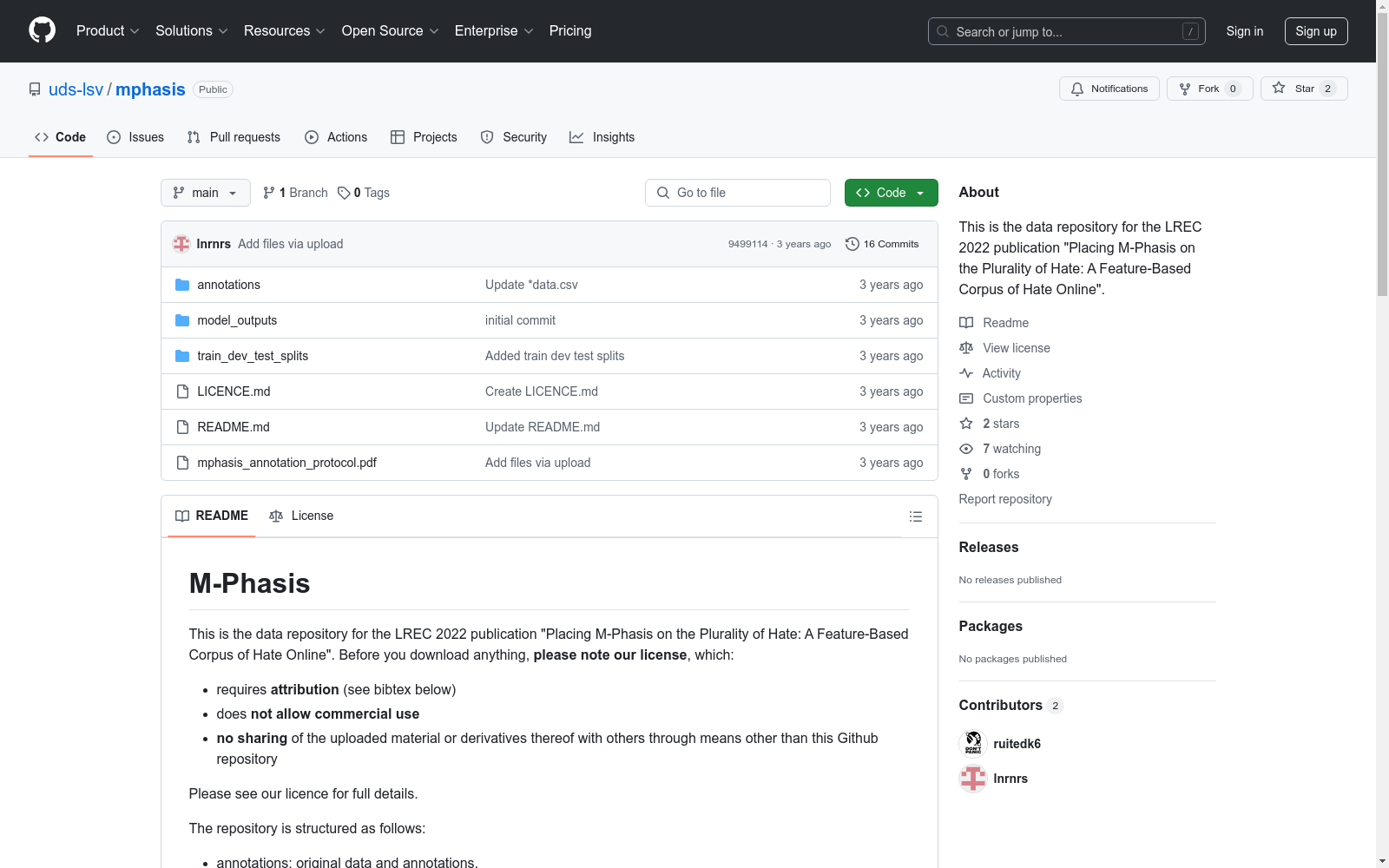Open the Projects tab
The width and height of the screenshot is (1389, 868).
click(x=424, y=137)
